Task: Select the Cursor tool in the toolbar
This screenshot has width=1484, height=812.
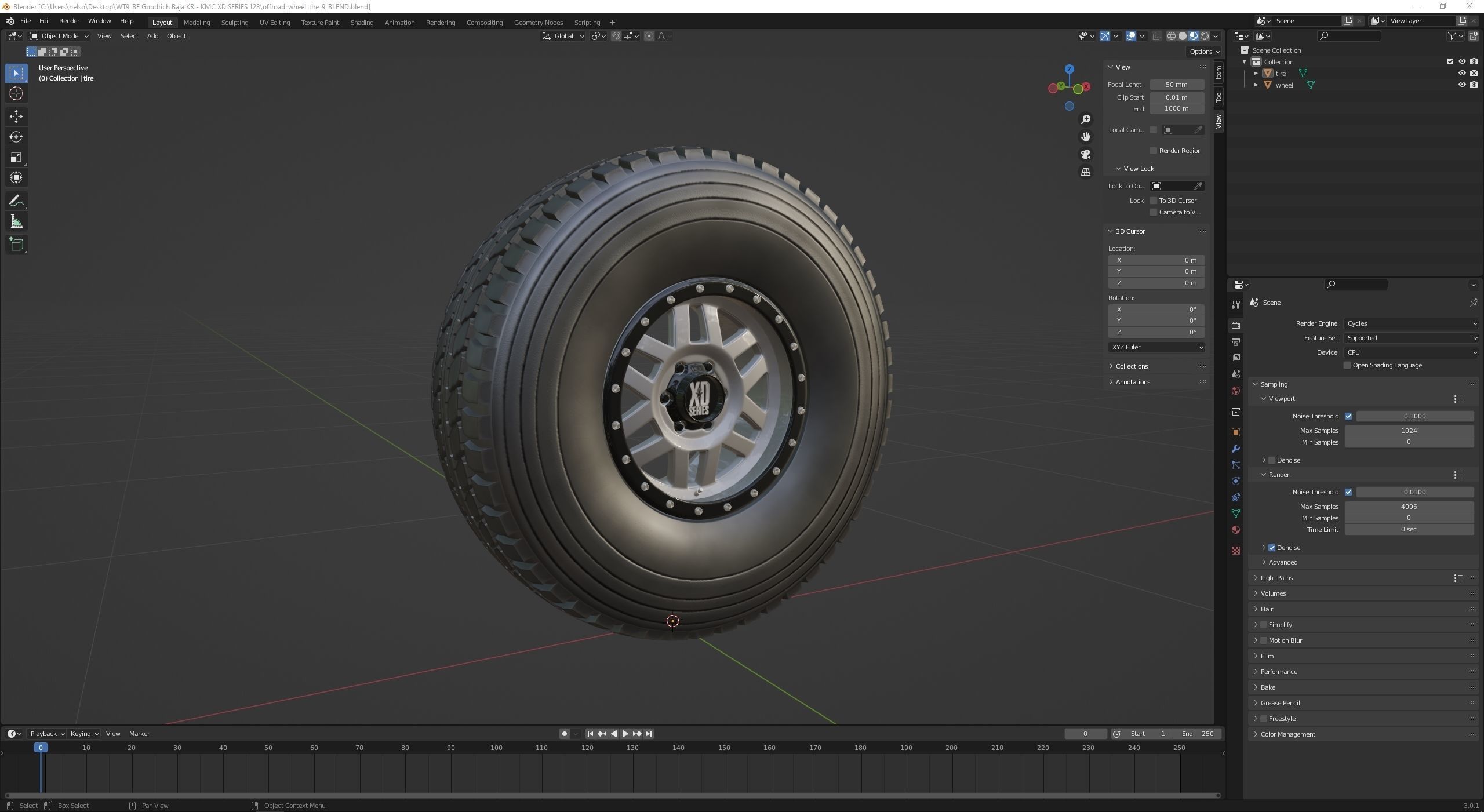Action: (16, 93)
